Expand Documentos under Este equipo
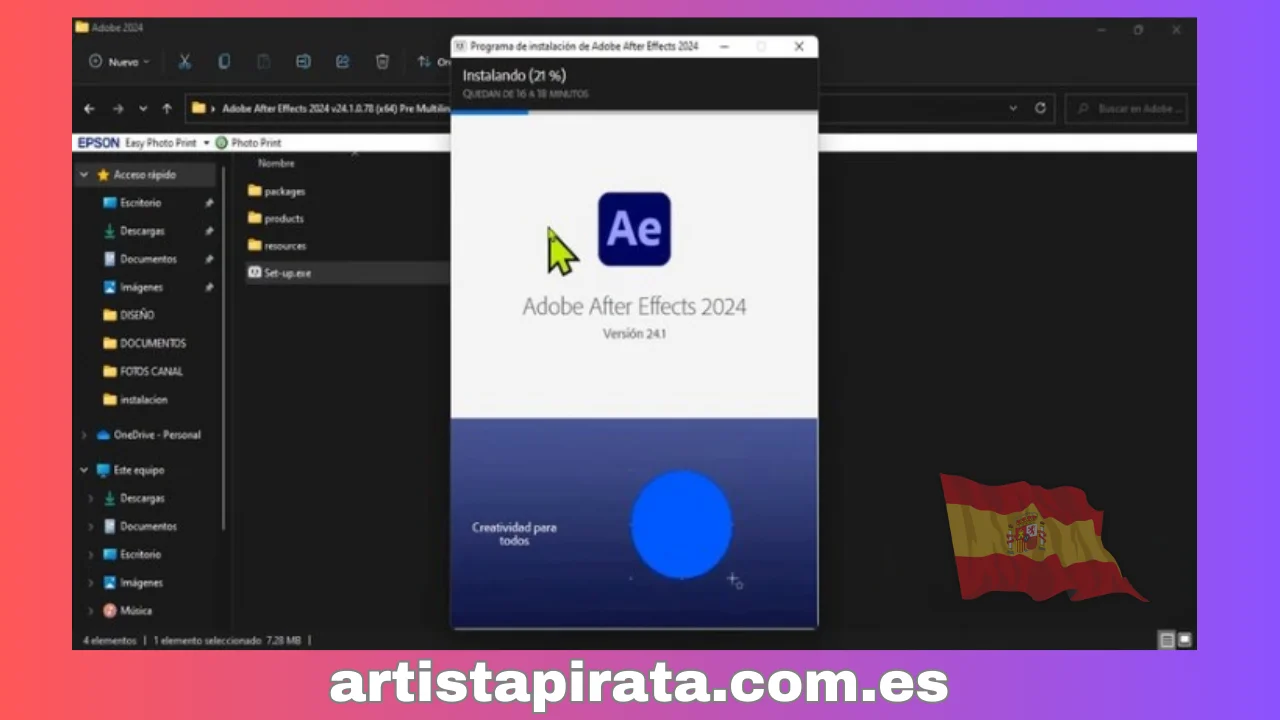This screenshot has height=720, width=1280. click(x=91, y=526)
